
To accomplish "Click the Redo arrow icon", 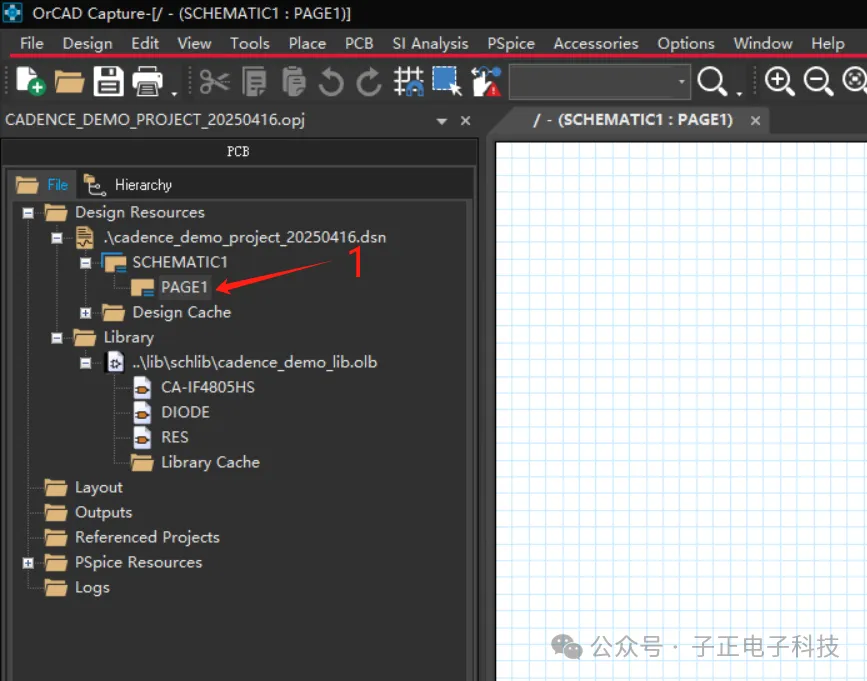I will click(369, 82).
